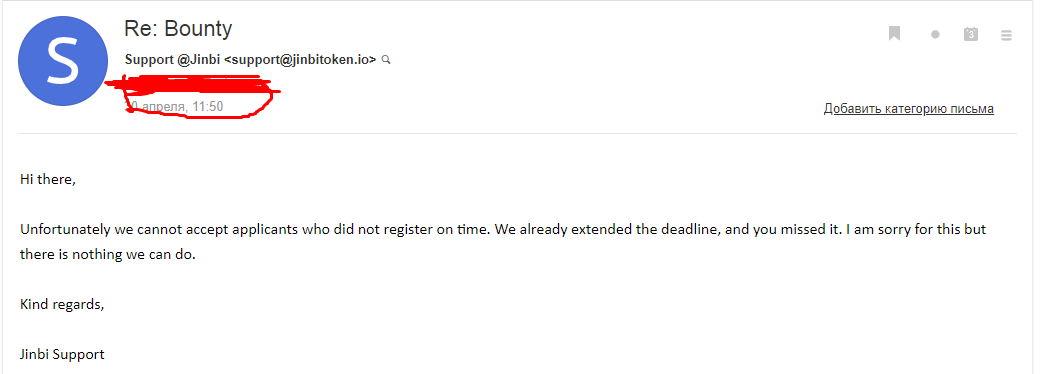Image resolution: width=1053 pixels, height=374 pixels.
Task: Click the sender name Support @Jinbi
Action: coord(173,60)
